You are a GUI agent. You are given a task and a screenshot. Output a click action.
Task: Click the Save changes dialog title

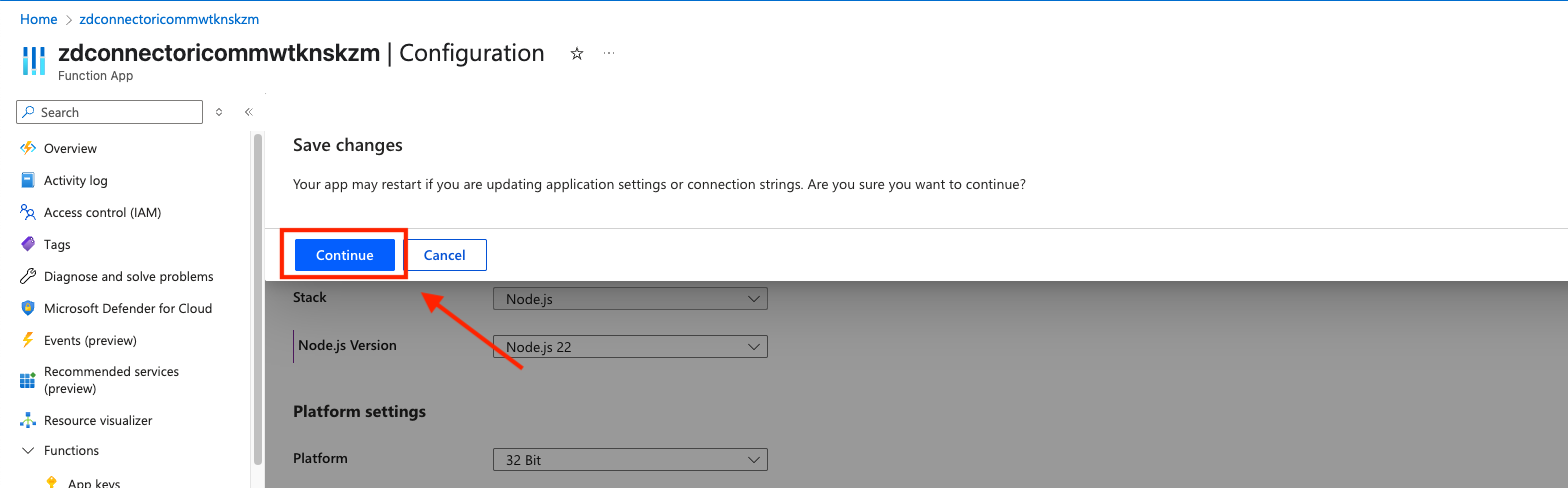pyautogui.click(x=348, y=145)
